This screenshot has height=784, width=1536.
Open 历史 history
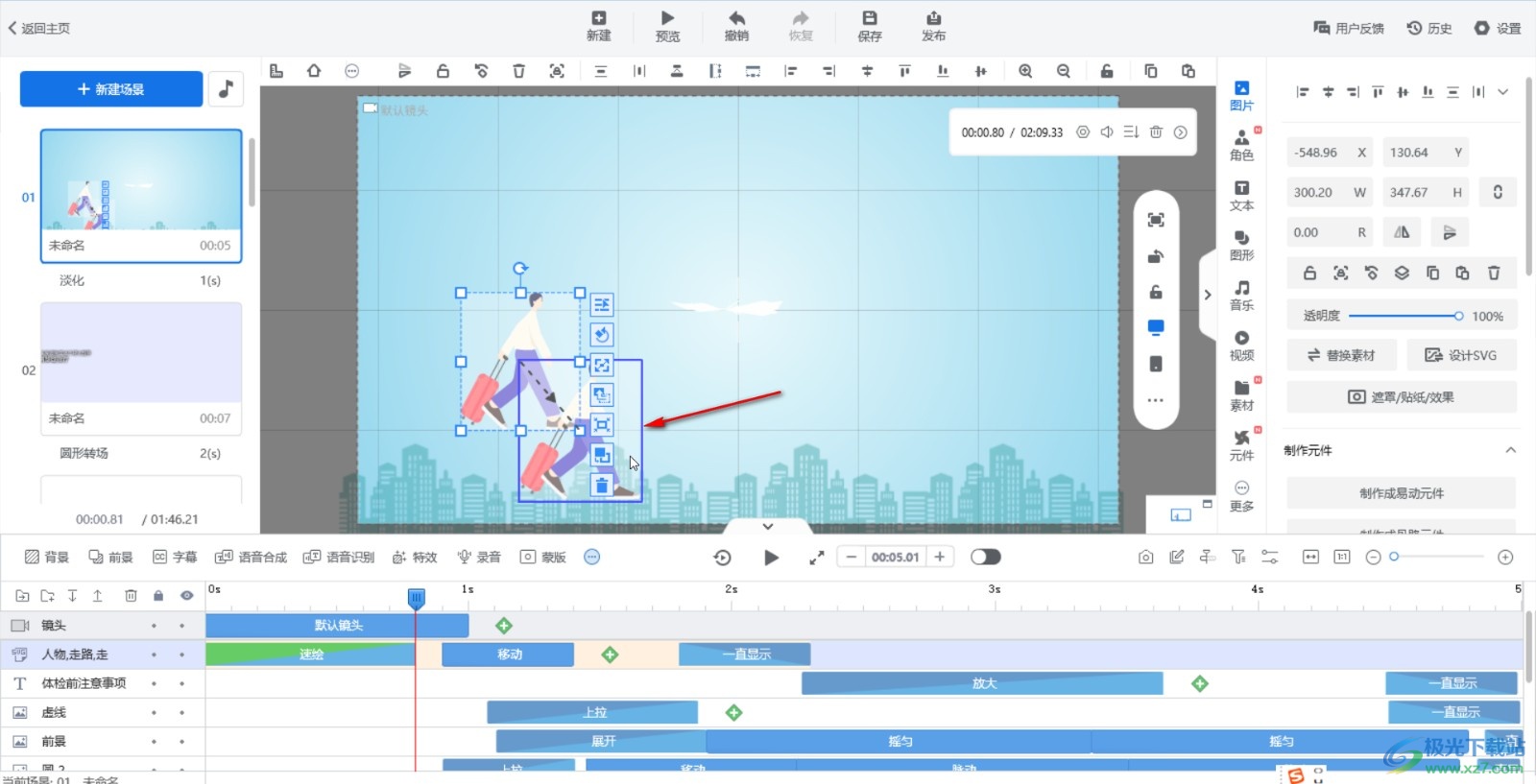coord(1429,28)
